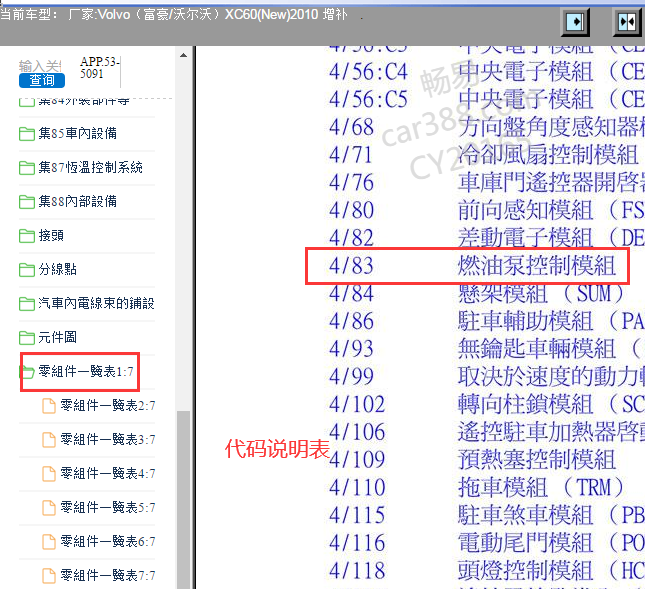Click the APP.53-5091 label text
The width and height of the screenshot is (645, 589).
(100, 68)
